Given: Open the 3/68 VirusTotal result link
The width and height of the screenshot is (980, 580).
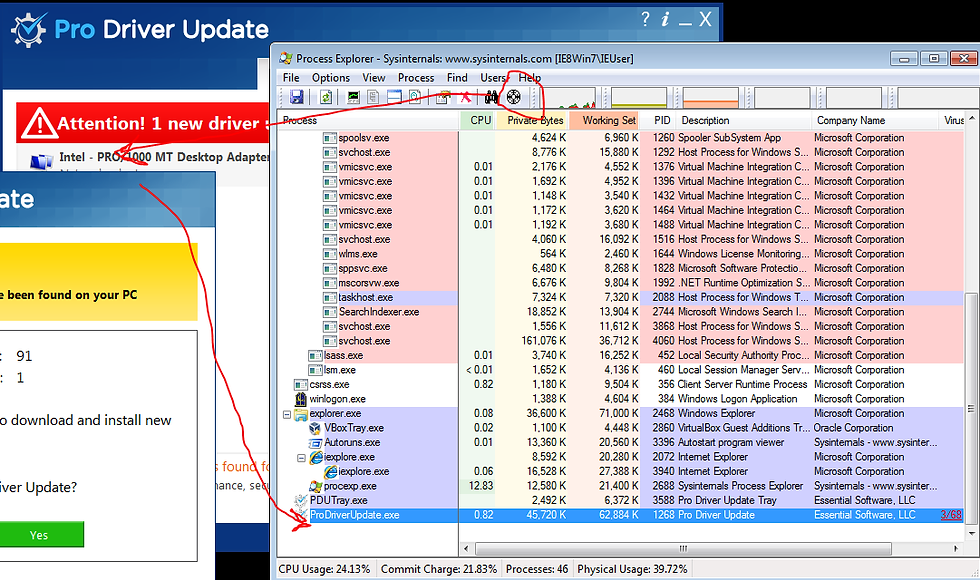Looking at the screenshot, I should [x=951, y=515].
